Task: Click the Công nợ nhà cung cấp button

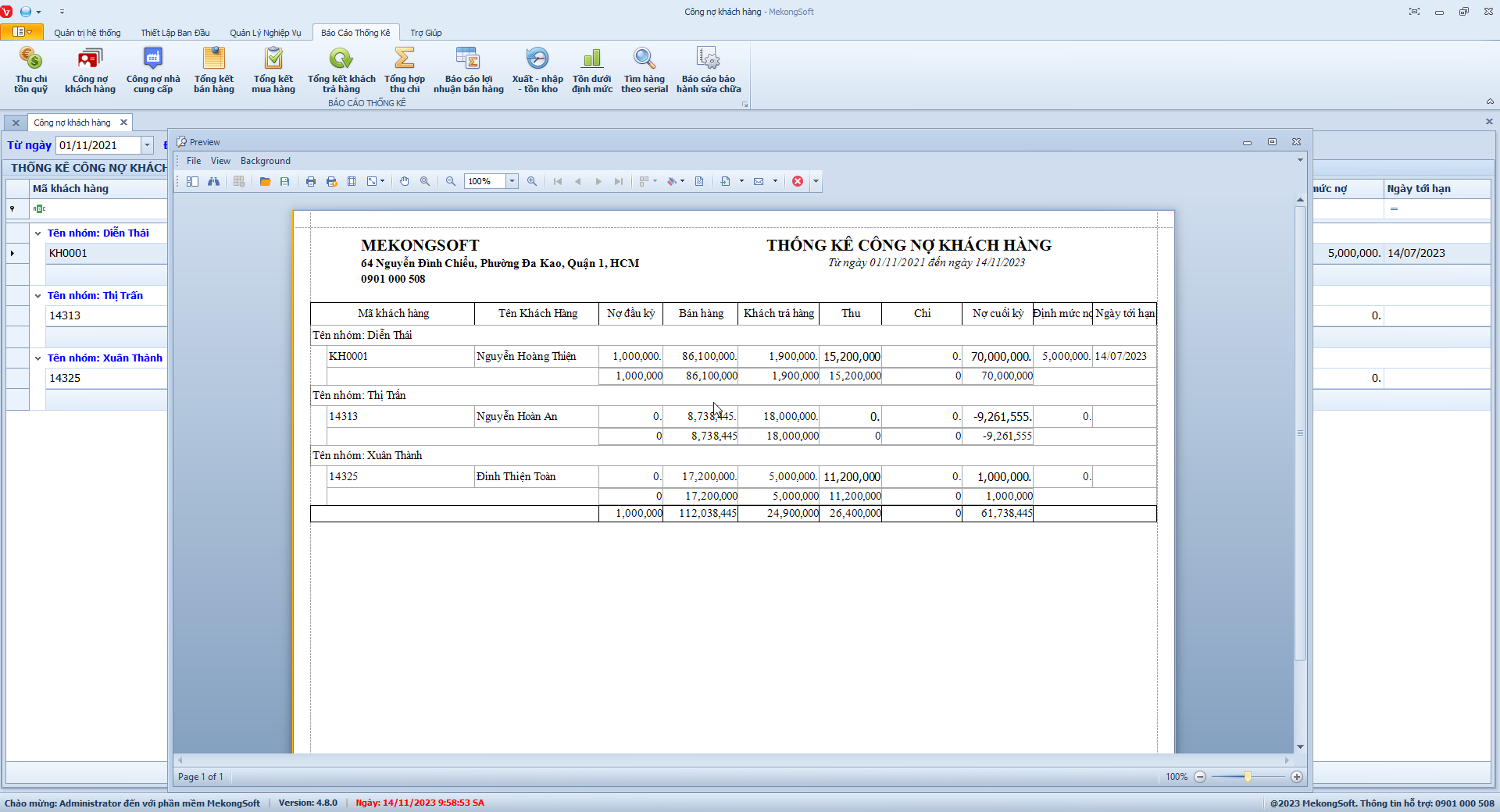Action: coord(153,70)
